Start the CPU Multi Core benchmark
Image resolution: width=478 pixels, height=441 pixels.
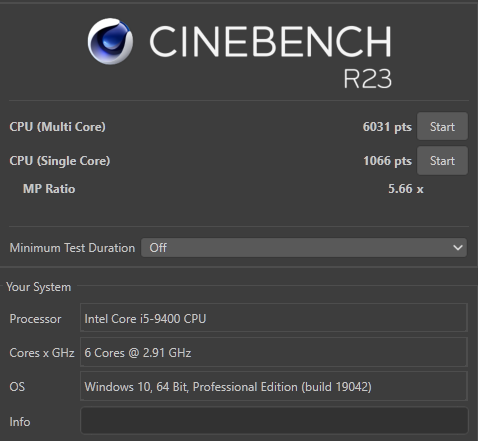(x=442, y=126)
